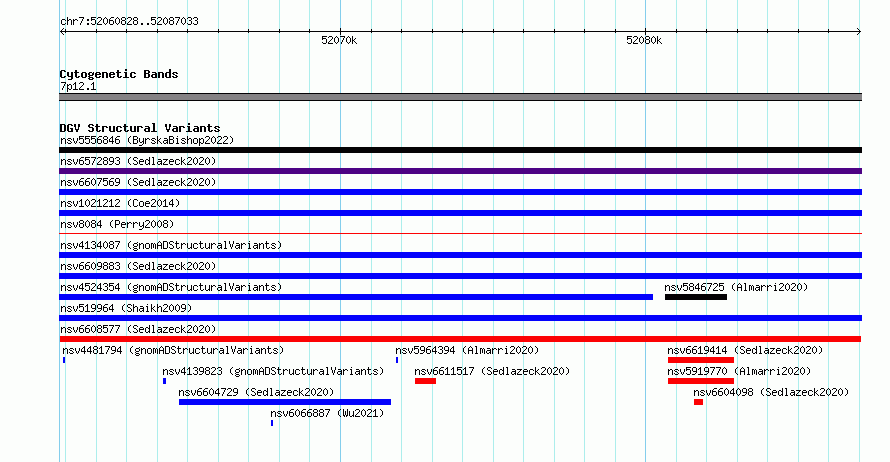
Task: Click the nsv5556846 (ByrskaBishop2022) label
Action: pos(147,140)
